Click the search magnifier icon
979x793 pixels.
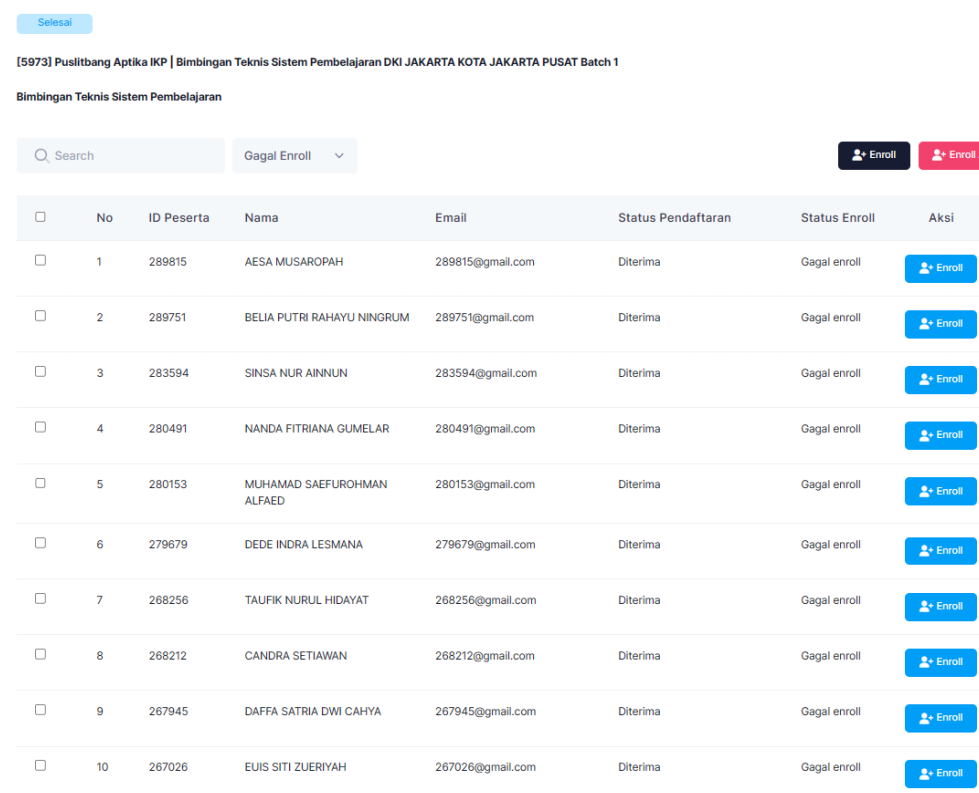(41, 156)
